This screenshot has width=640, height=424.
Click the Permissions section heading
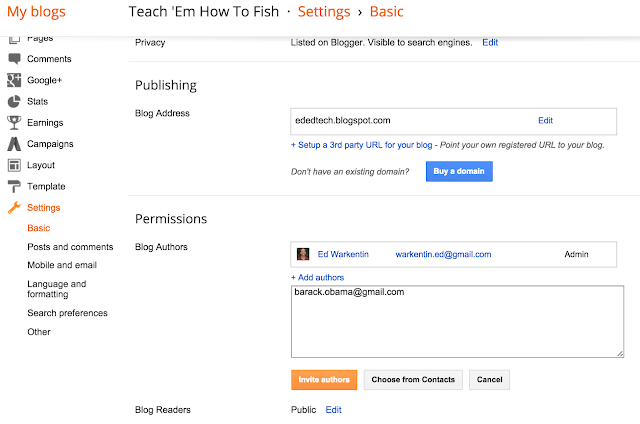(171, 219)
